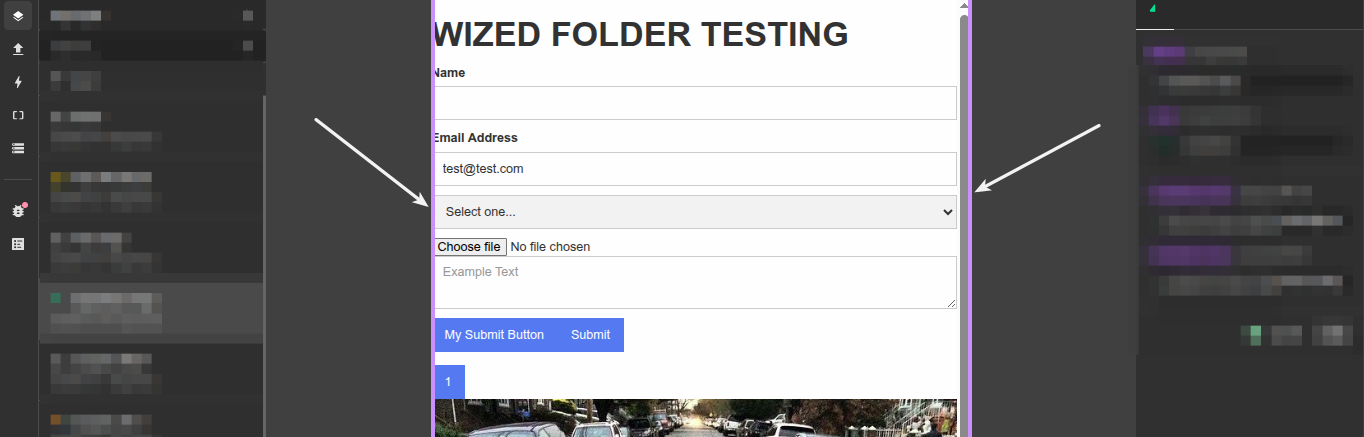Open the "Select one..." dropdown
This screenshot has height=437, width=1364.
[x=695, y=212]
